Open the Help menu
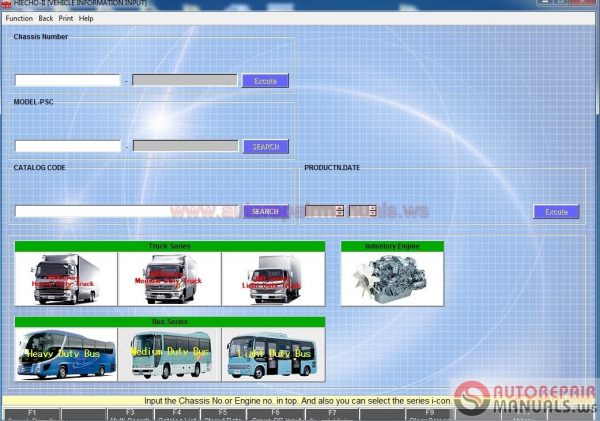Image resolution: width=600 pixels, height=421 pixels. (86, 18)
